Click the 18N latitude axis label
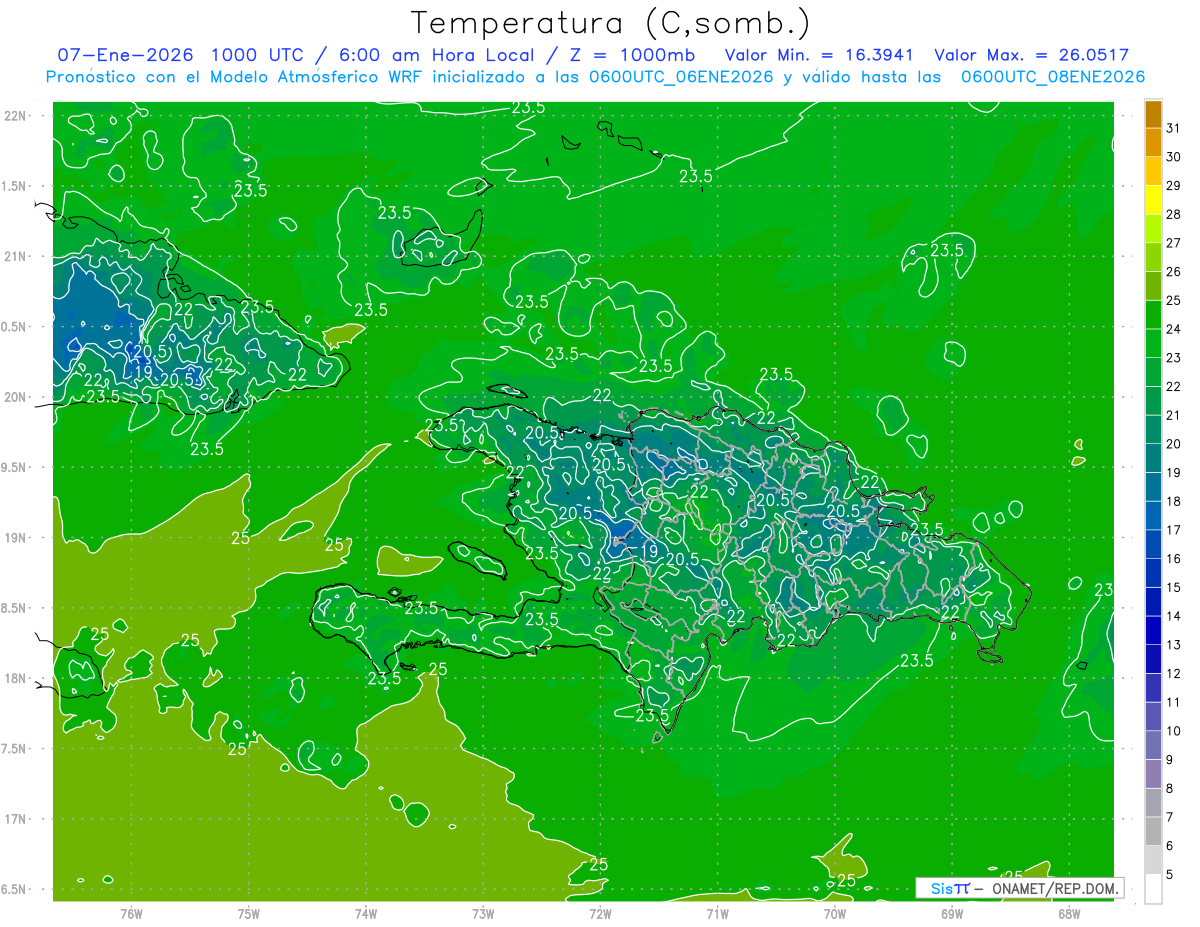The image size is (1200, 927). [x=16, y=678]
